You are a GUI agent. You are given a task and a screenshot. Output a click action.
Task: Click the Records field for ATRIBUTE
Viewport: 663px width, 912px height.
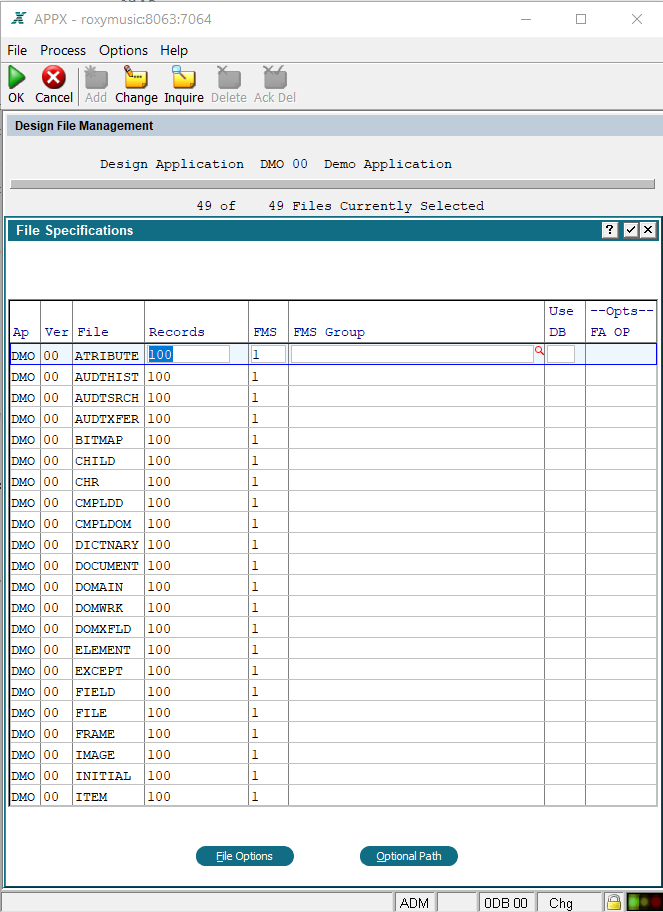pyautogui.click(x=188, y=354)
